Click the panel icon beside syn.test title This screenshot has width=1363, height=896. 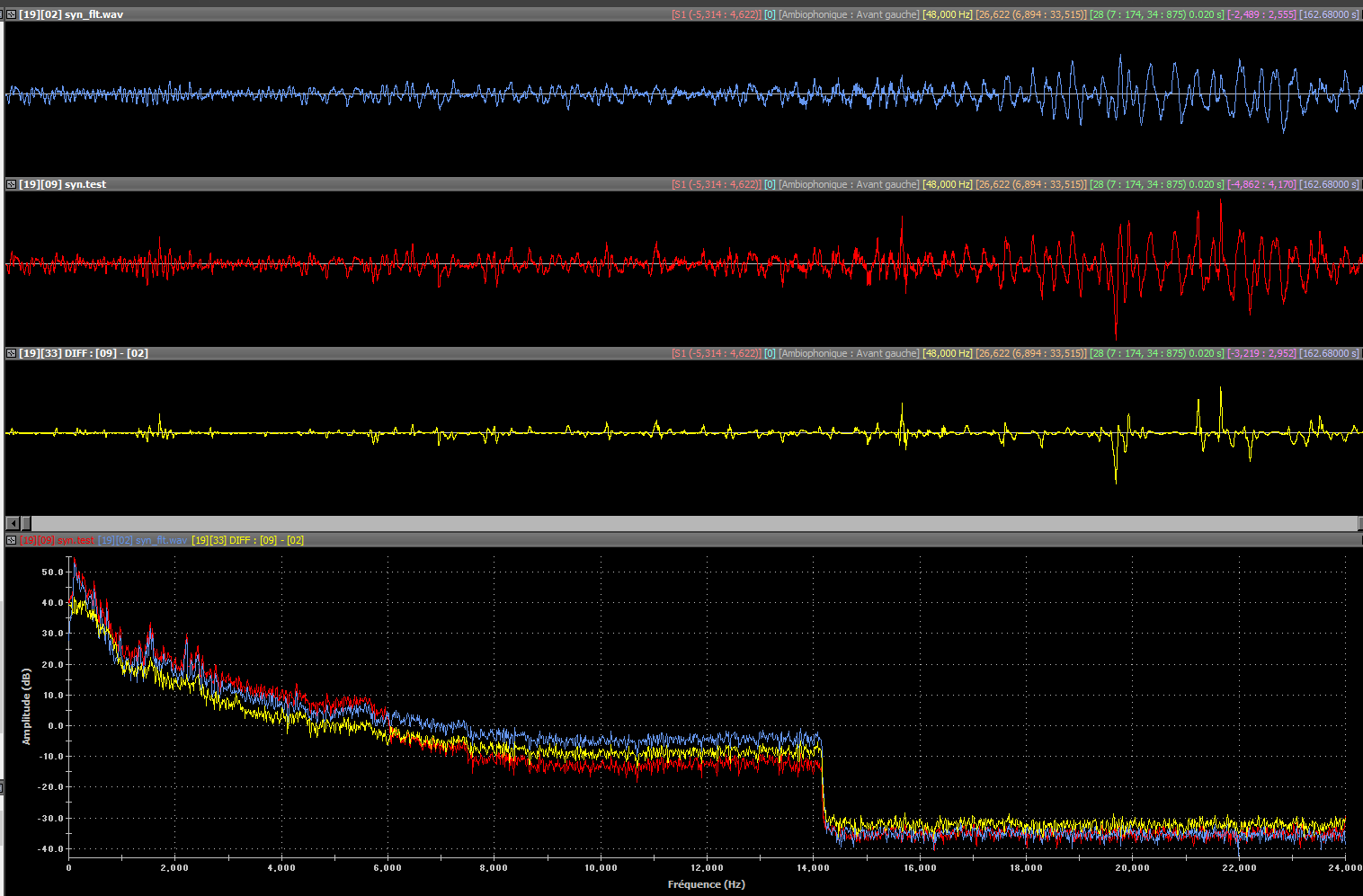(11, 184)
